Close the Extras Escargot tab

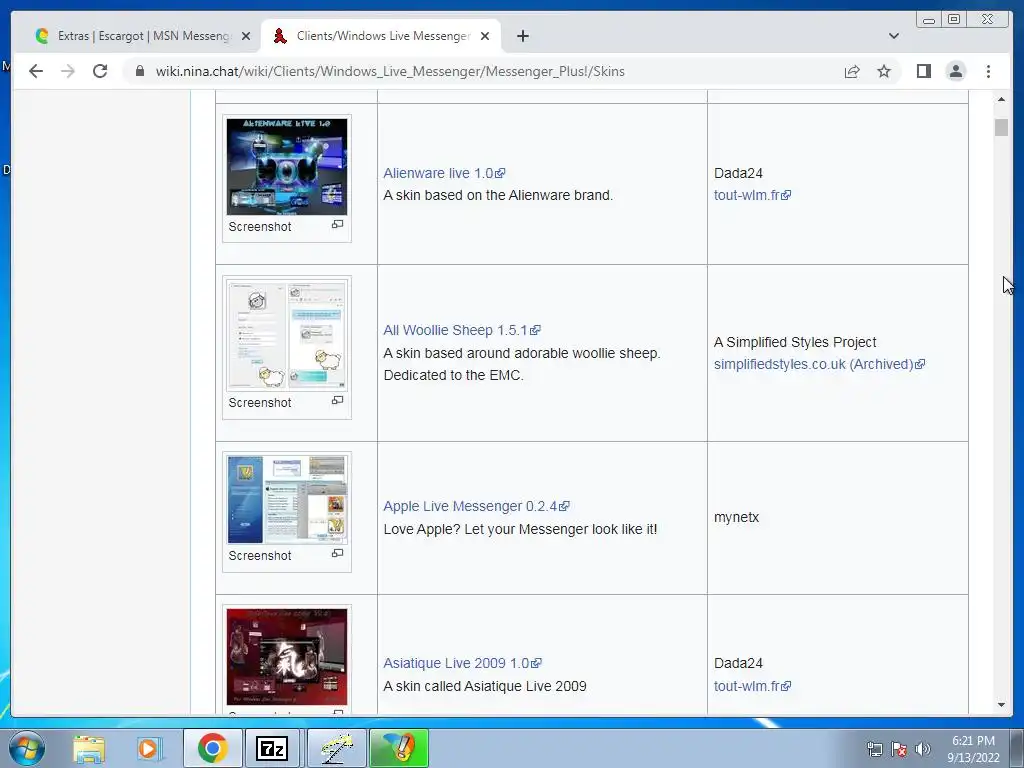coord(246,36)
